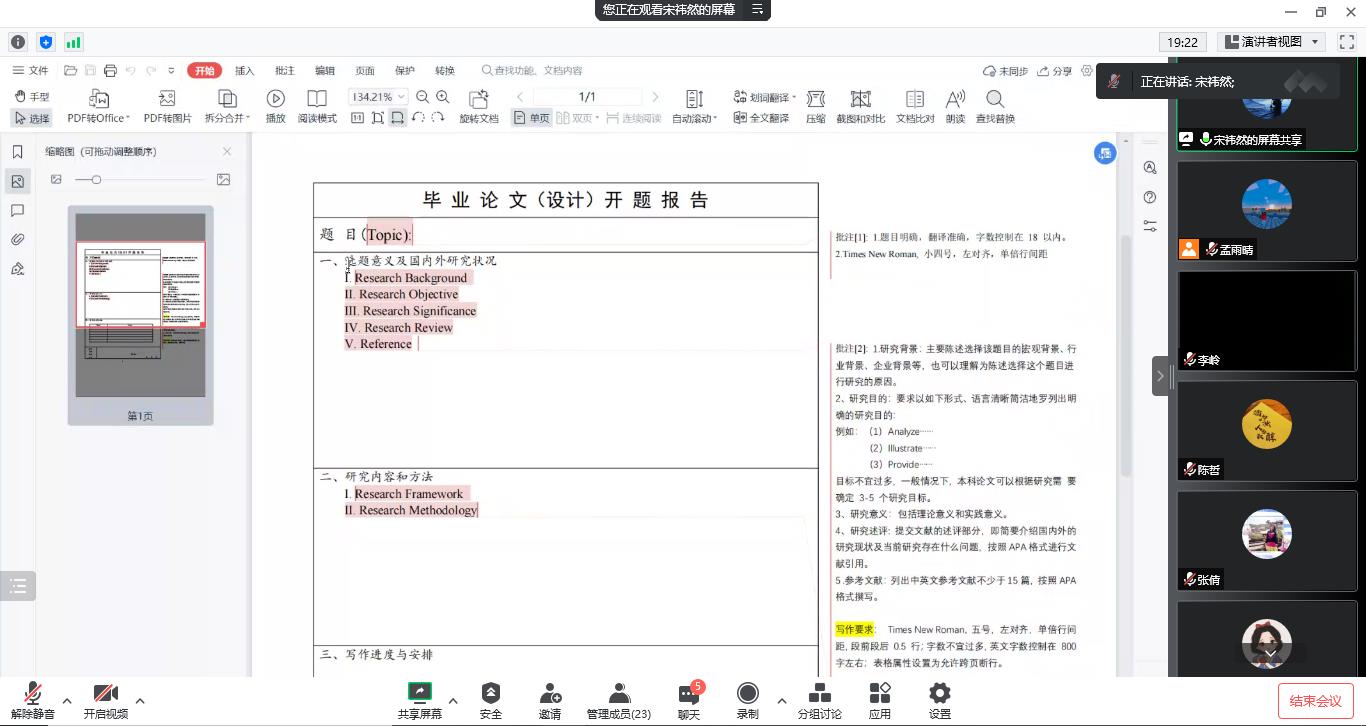The image size is (1366, 726).
Task: Open 分组讨论 breakout rooms
Action: (819, 701)
